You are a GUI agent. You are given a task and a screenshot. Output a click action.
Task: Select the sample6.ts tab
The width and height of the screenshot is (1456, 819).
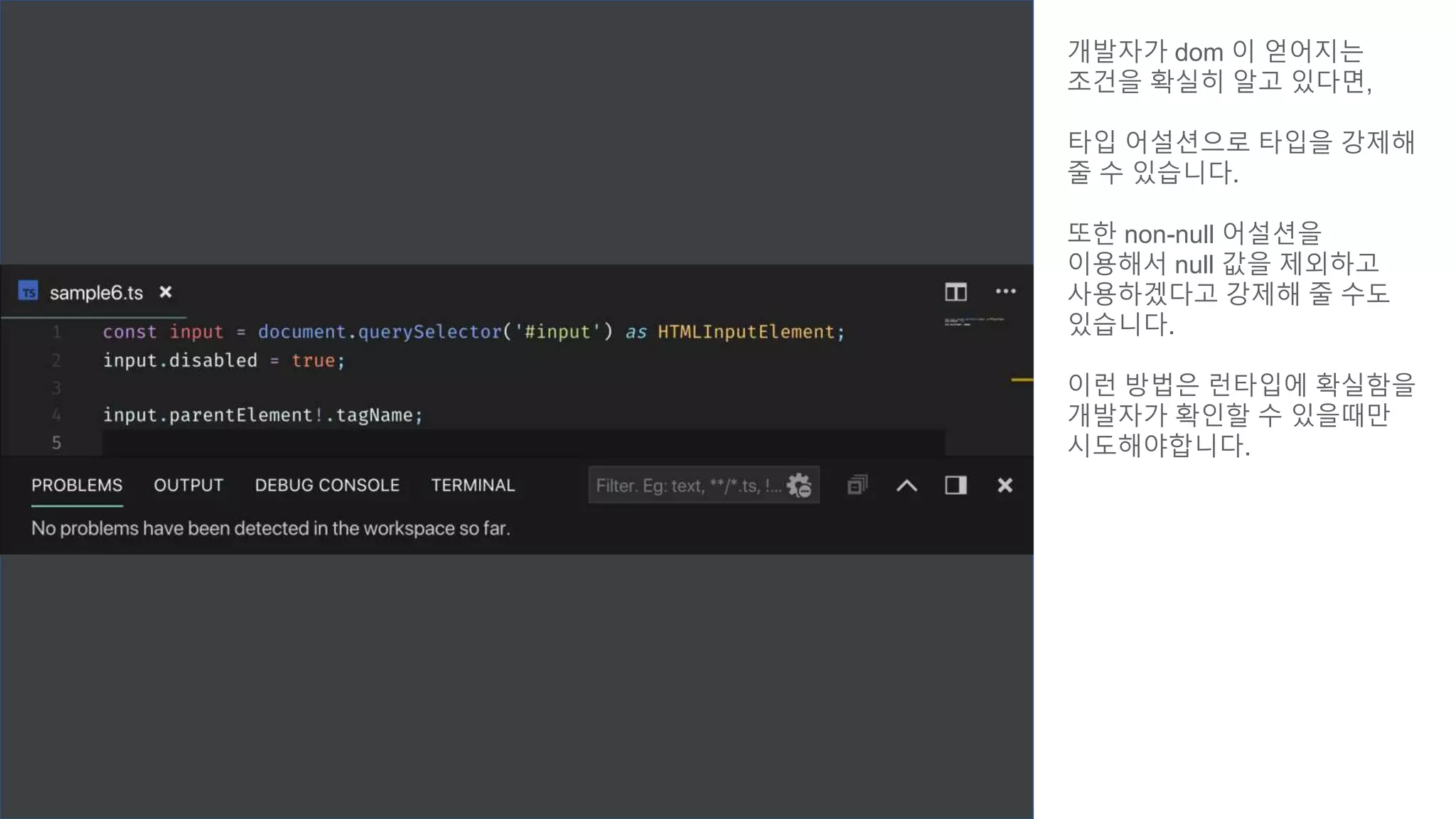click(95, 292)
